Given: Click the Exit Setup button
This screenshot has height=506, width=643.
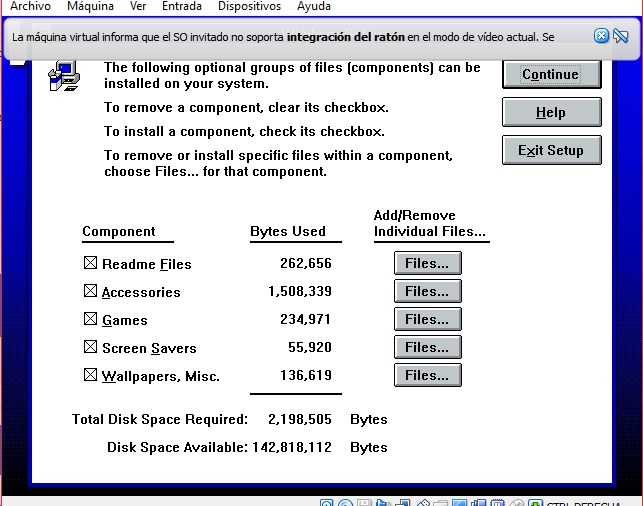Looking at the screenshot, I should pos(551,151).
